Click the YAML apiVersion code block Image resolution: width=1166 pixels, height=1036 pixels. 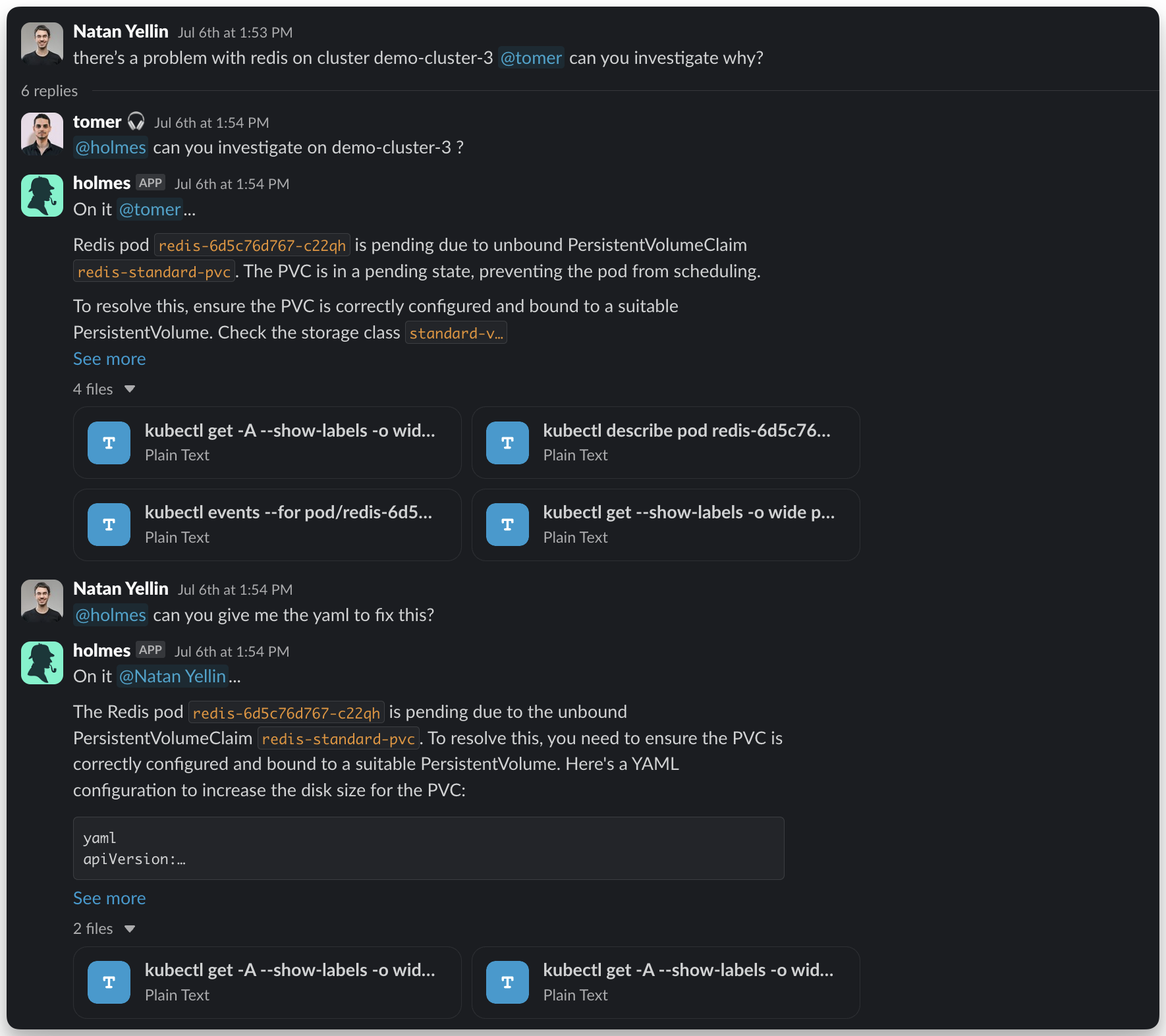(x=428, y=848)
